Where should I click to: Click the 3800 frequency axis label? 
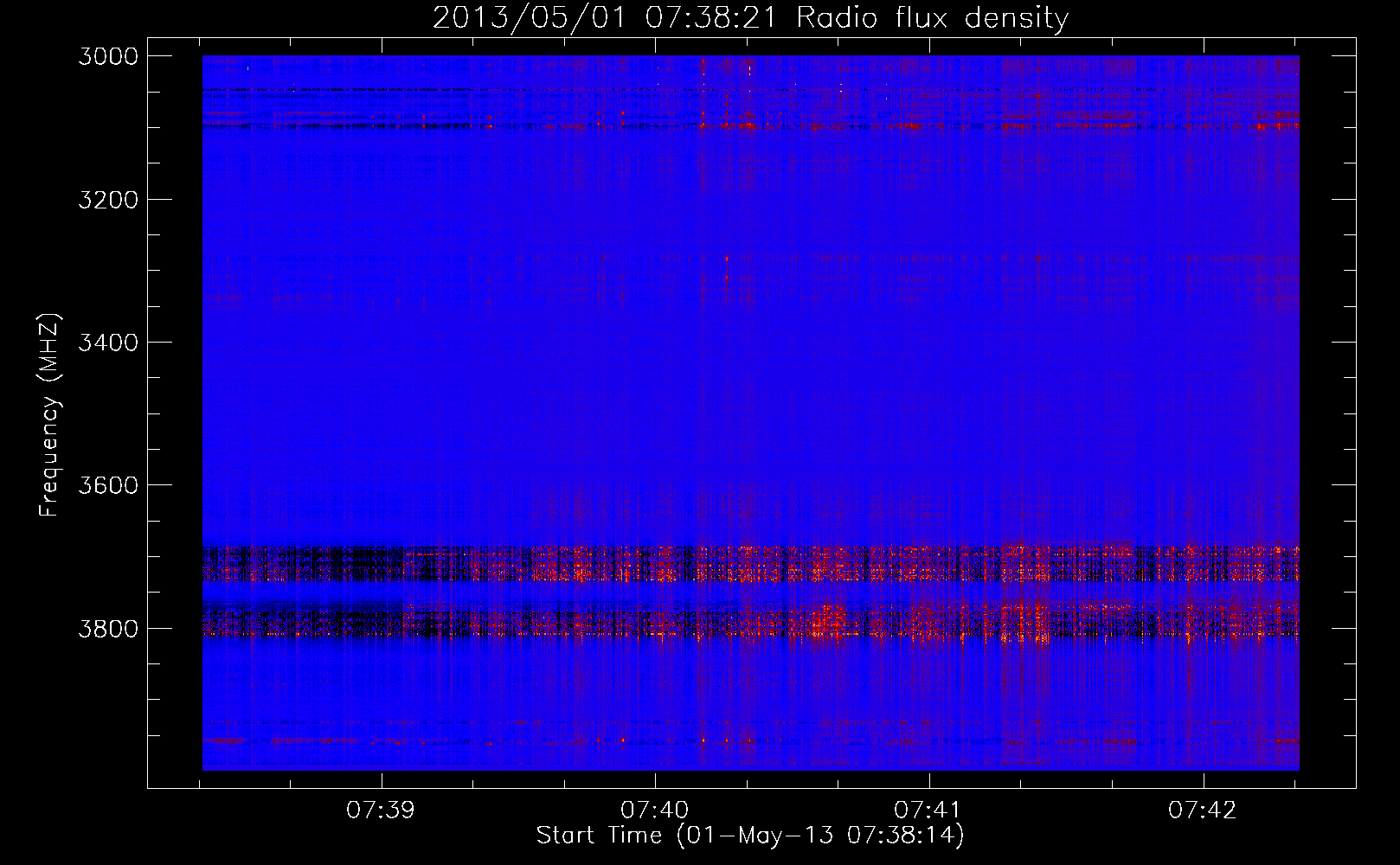click(108, 628)
